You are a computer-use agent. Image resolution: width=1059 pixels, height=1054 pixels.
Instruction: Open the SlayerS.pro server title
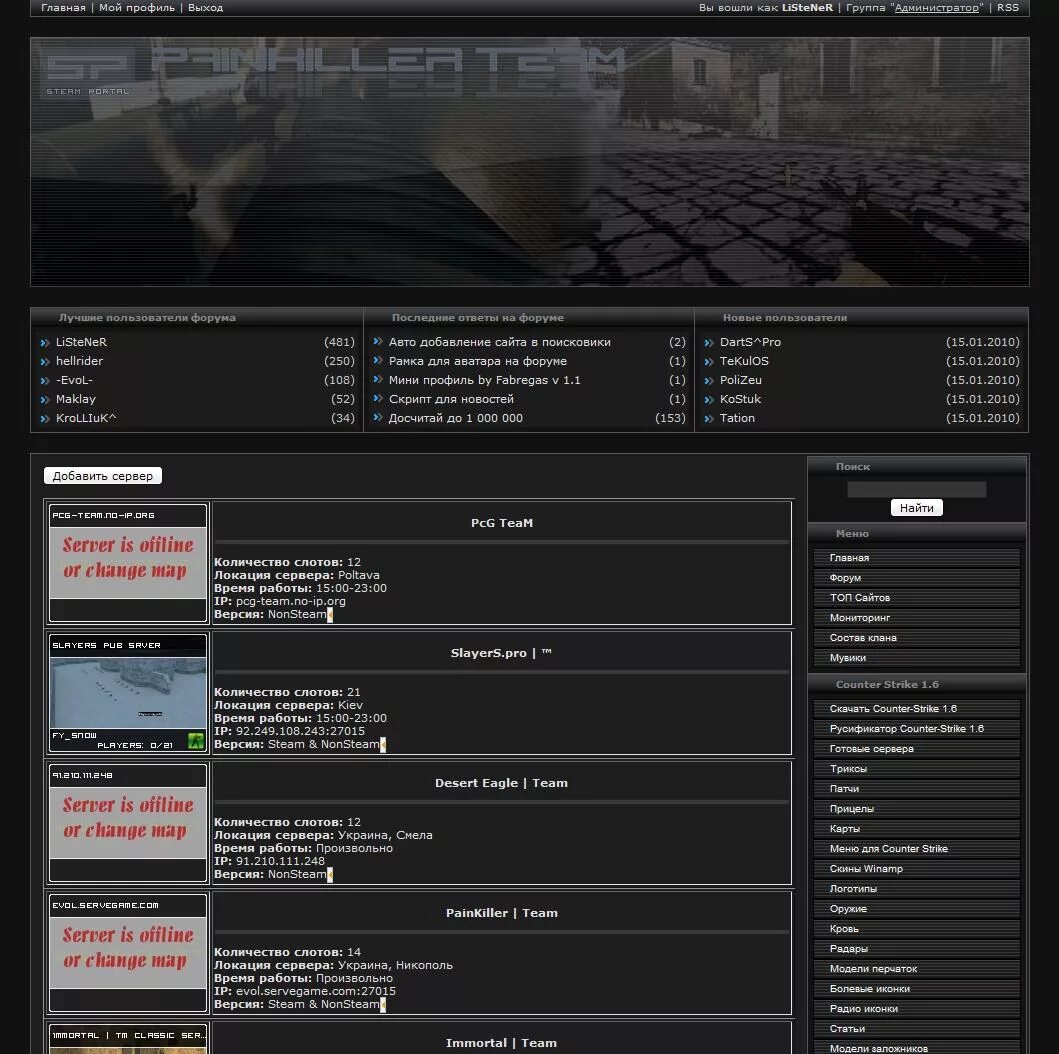point(501,653)
